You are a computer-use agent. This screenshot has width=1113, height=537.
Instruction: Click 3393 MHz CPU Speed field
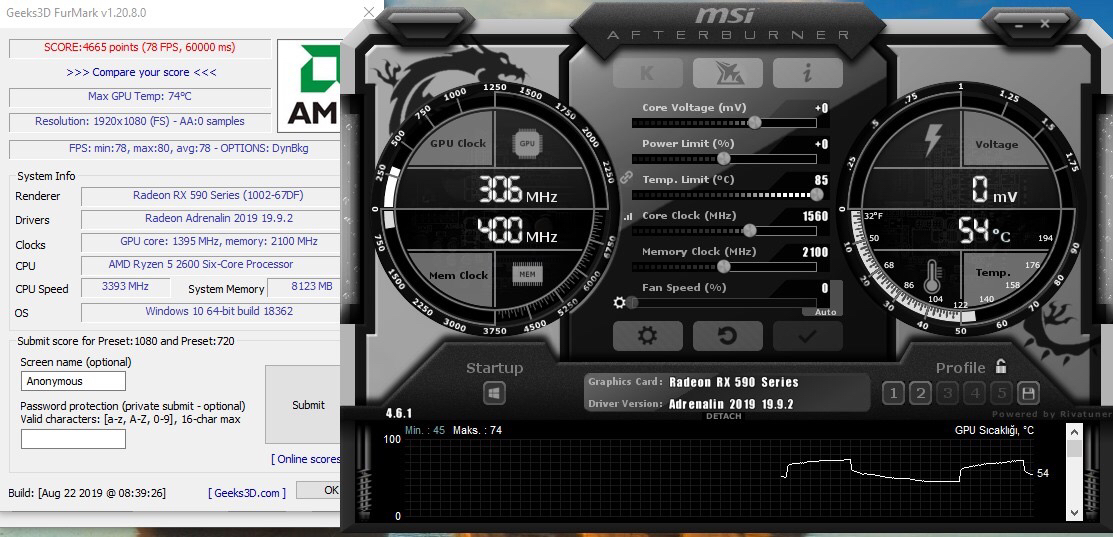coord(126,287)
